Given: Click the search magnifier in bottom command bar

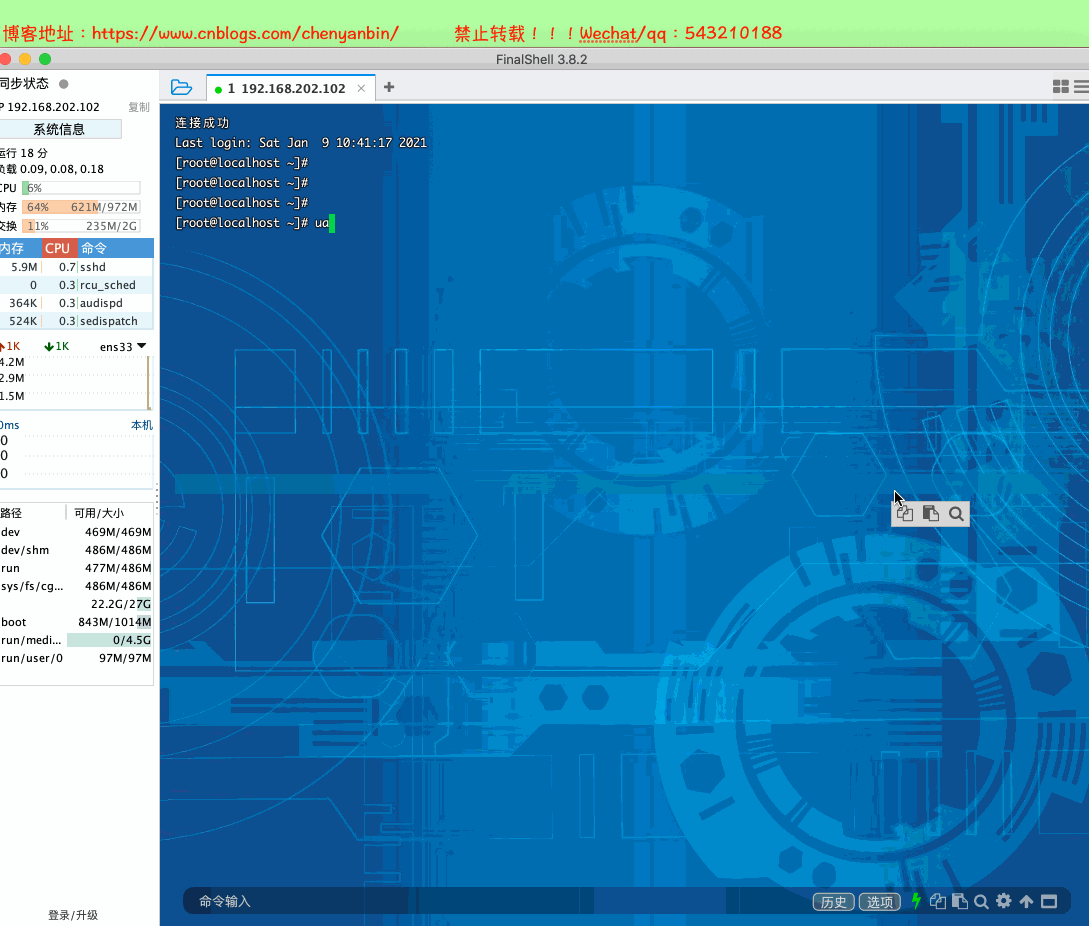Looking at the screenshot, I should point(981,902).
